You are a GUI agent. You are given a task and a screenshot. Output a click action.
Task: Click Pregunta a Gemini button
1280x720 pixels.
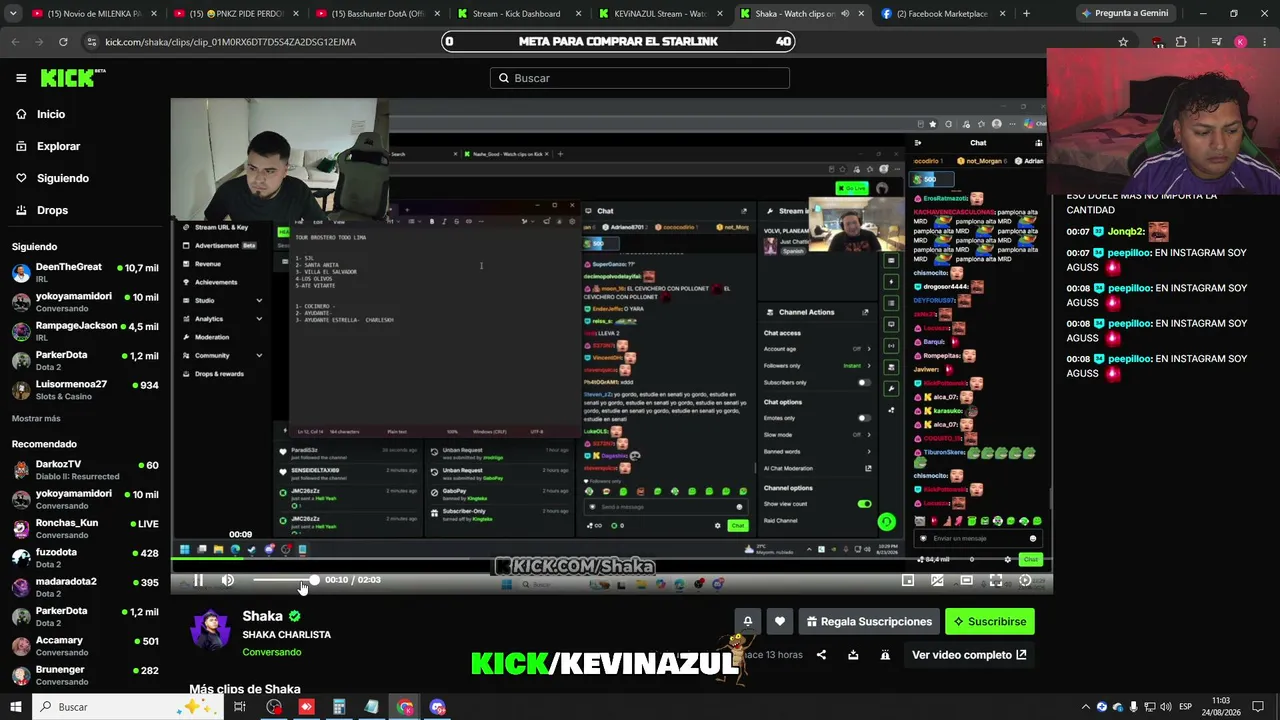[1125, 14]
